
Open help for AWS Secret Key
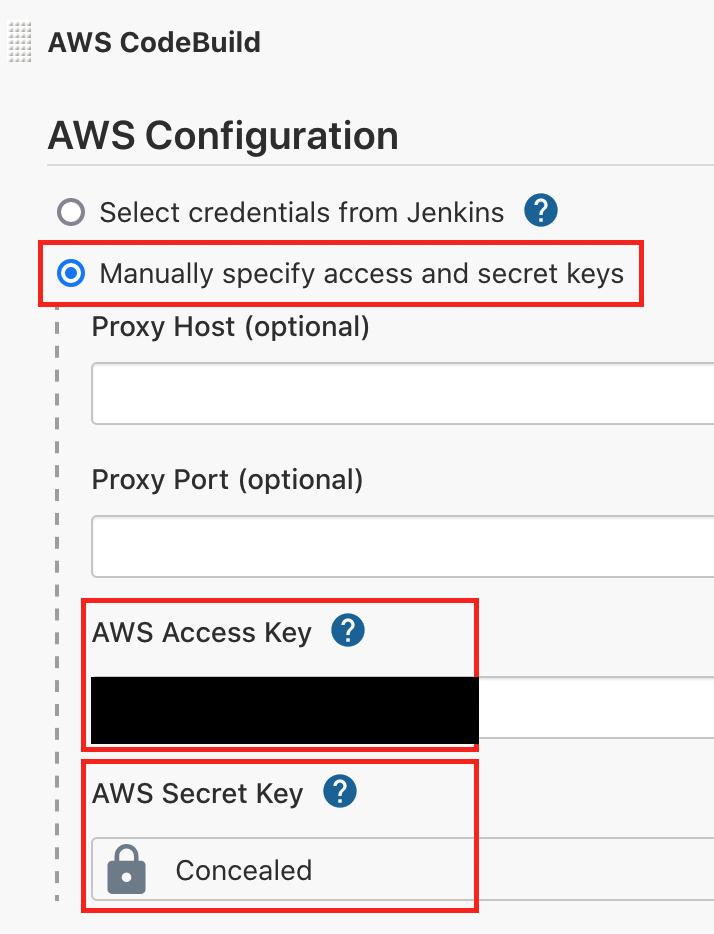(340, 792)
